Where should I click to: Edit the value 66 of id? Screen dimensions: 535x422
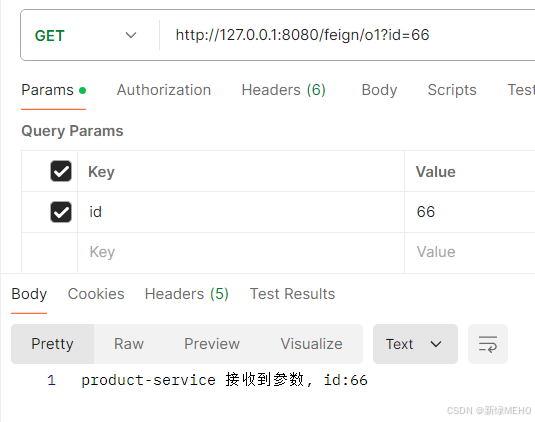click(x=470, y=212)
